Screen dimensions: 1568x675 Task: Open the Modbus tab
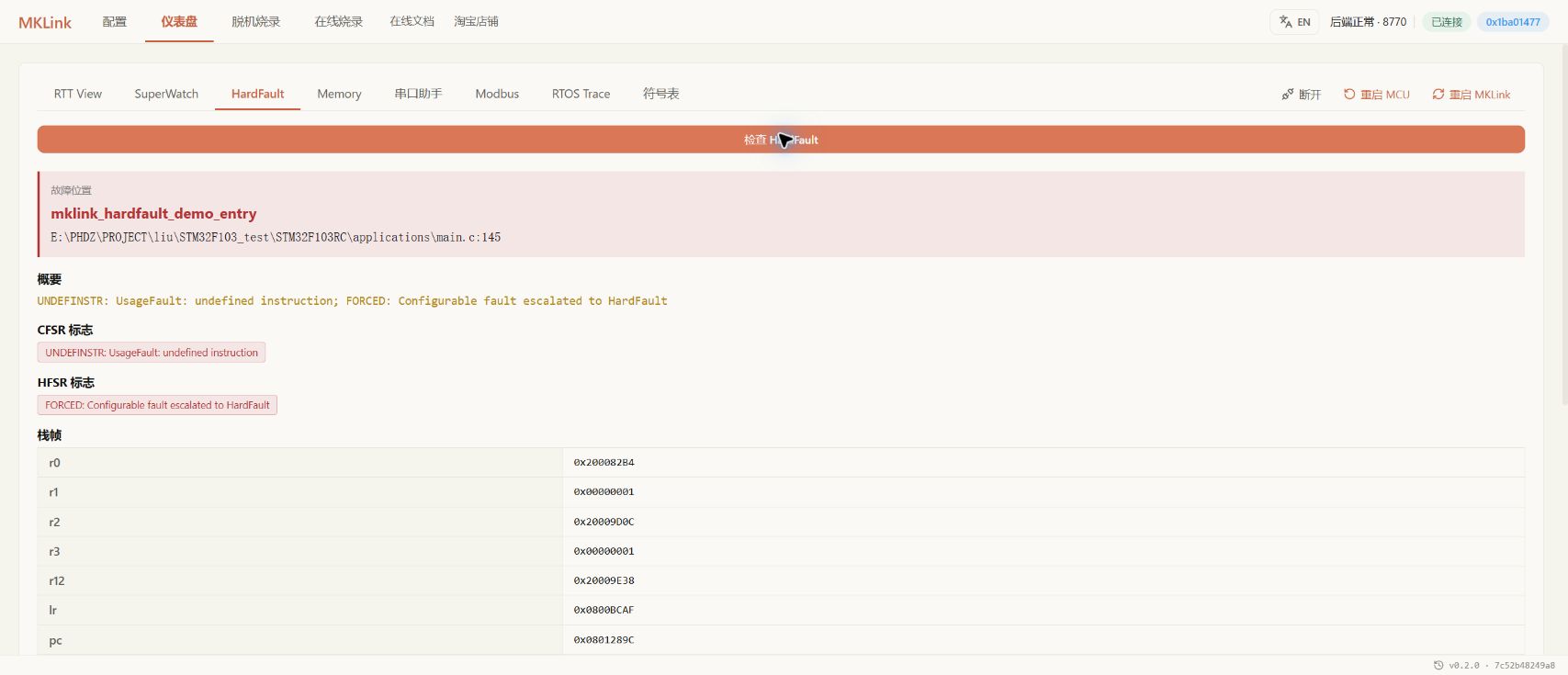click(x=497, y=94)
